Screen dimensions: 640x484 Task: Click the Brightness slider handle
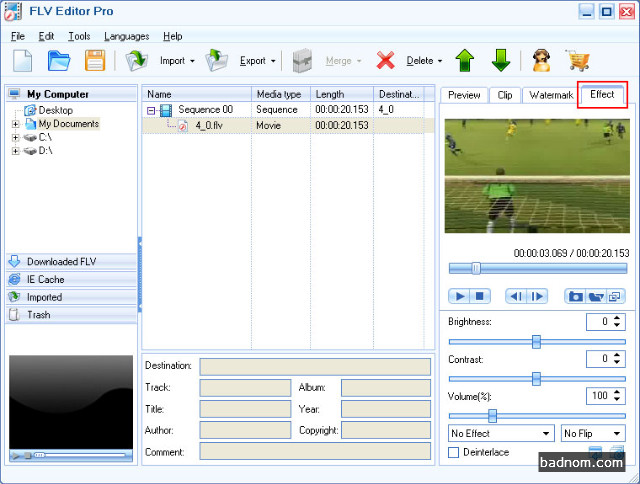coord(536,342)
